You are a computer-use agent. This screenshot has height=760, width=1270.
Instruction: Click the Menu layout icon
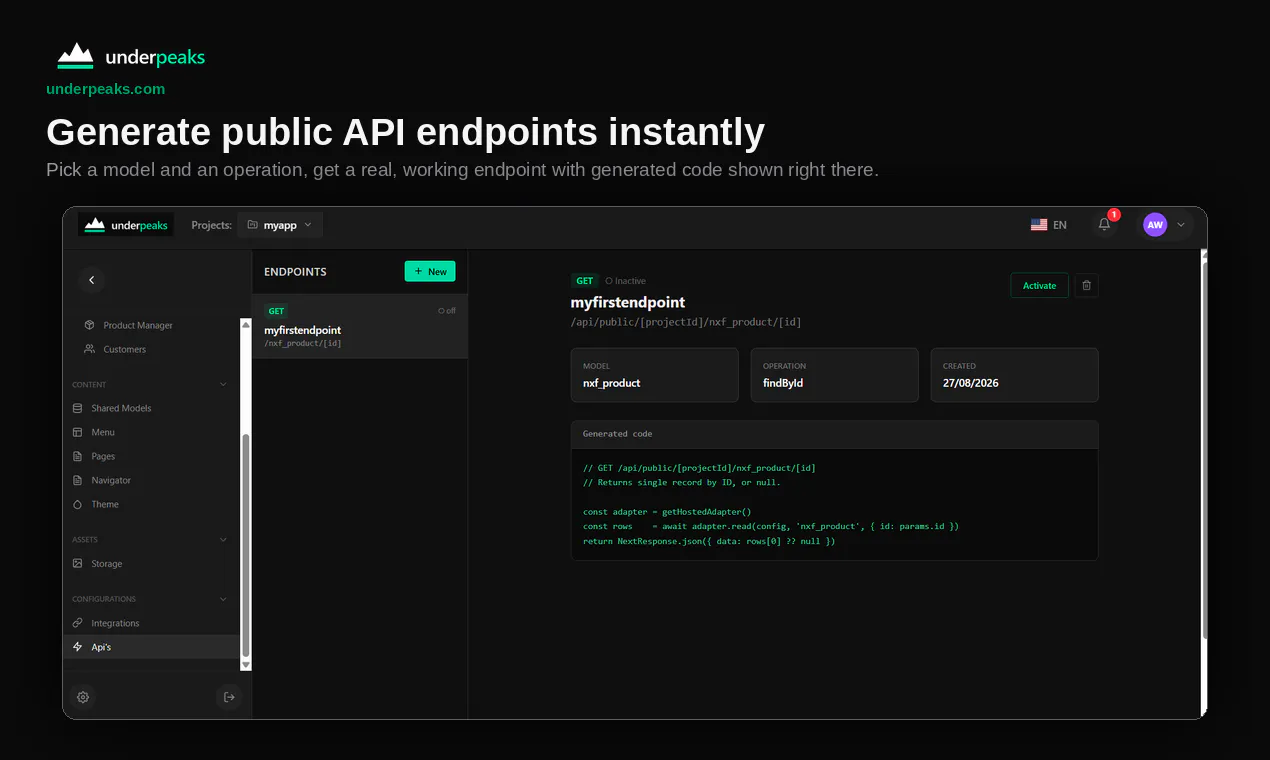78,432
